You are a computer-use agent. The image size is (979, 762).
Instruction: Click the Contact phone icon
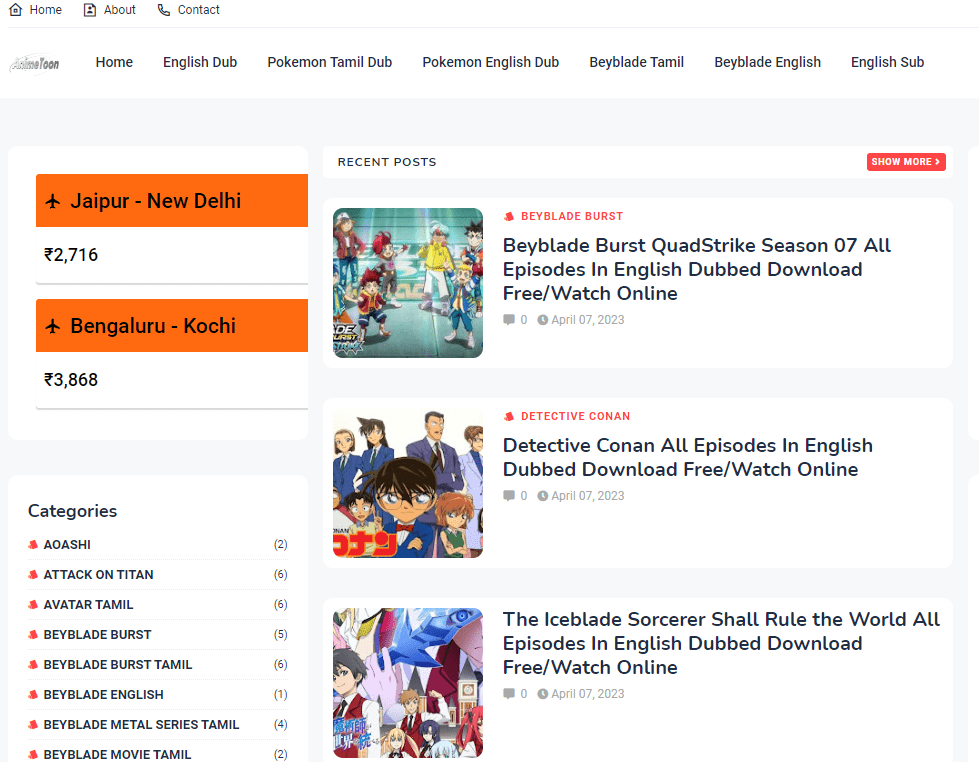pos(164,10)
